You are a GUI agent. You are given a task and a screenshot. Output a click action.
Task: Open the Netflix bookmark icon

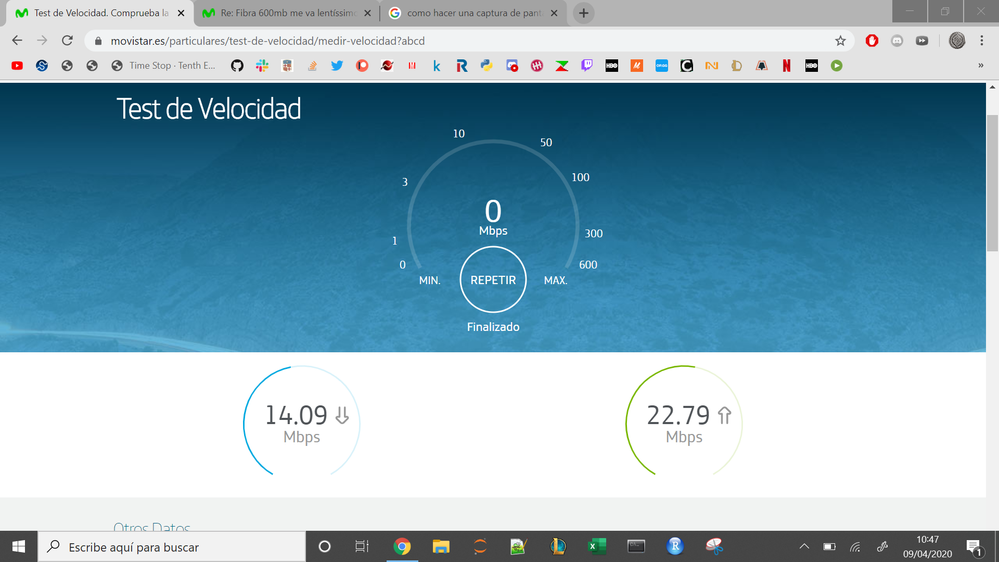pos(787,66)
